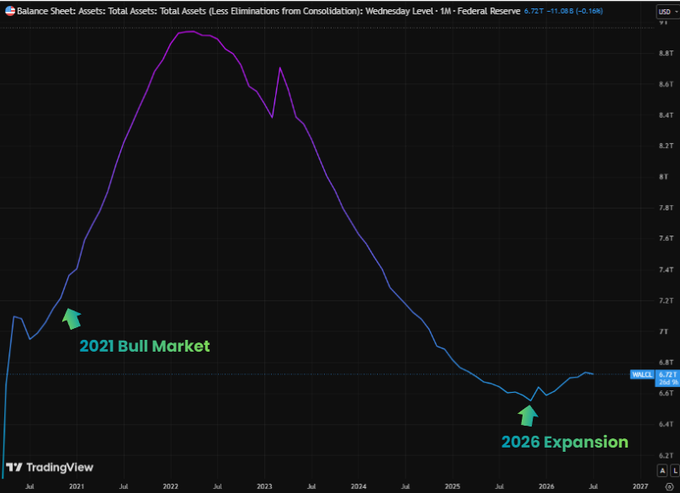Screen dimensions: 680x493
Task: Click the 6.4T price axis label
Action: coord(666,424)
